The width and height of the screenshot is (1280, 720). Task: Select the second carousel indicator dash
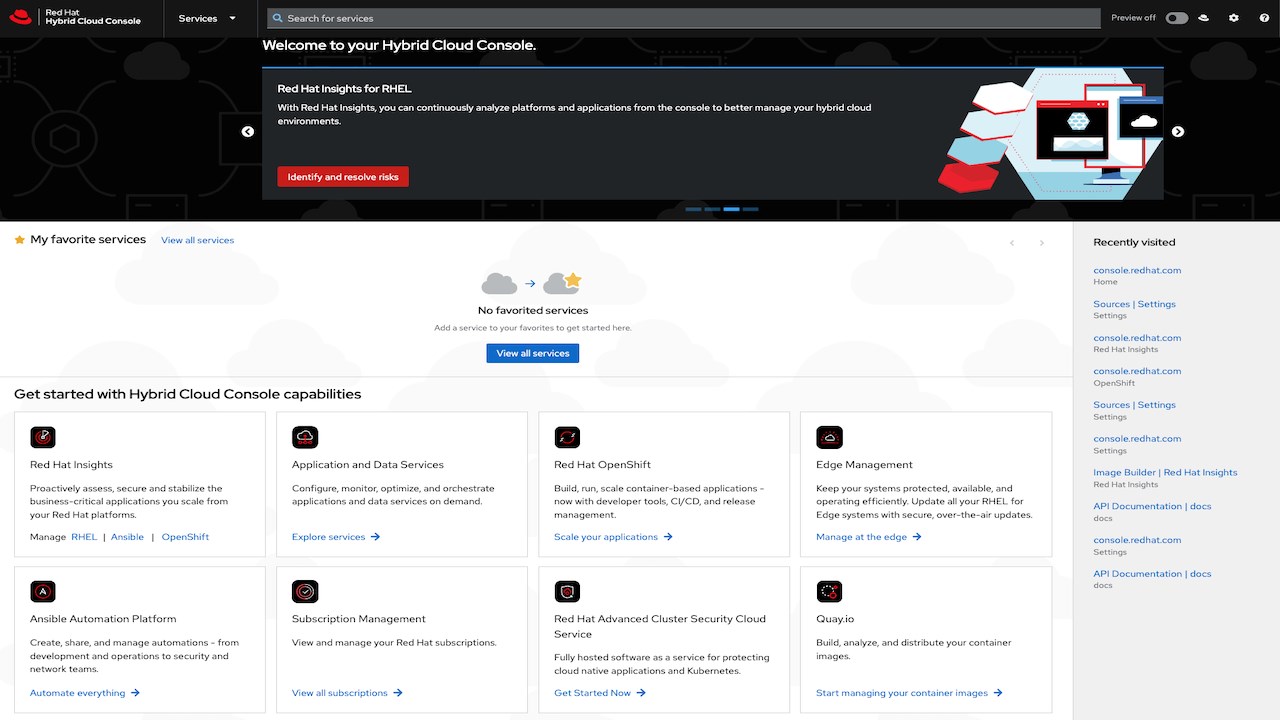tap(712, 209)
